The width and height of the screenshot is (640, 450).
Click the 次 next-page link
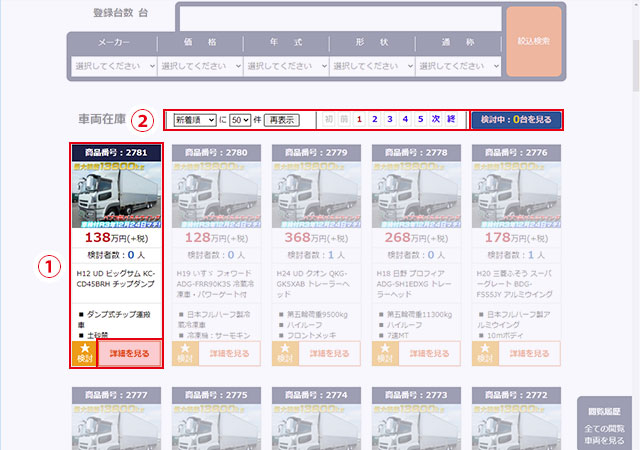[x=436, y=119]
